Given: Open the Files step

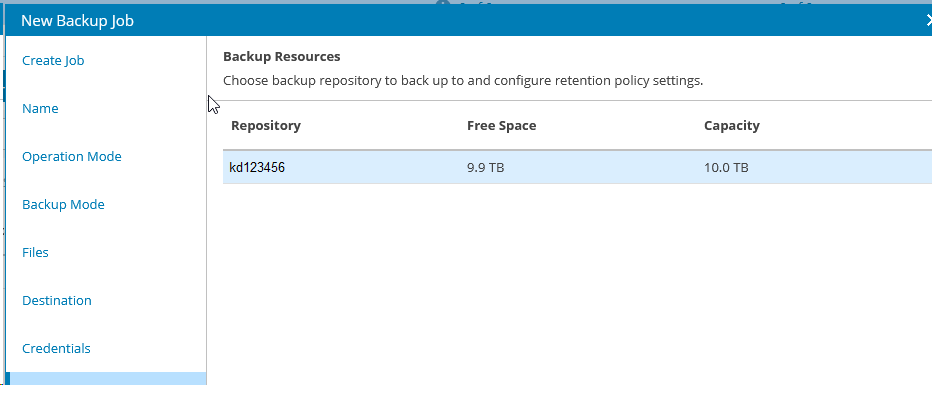Looking at the screenshot, I should (x=35, y=253).
